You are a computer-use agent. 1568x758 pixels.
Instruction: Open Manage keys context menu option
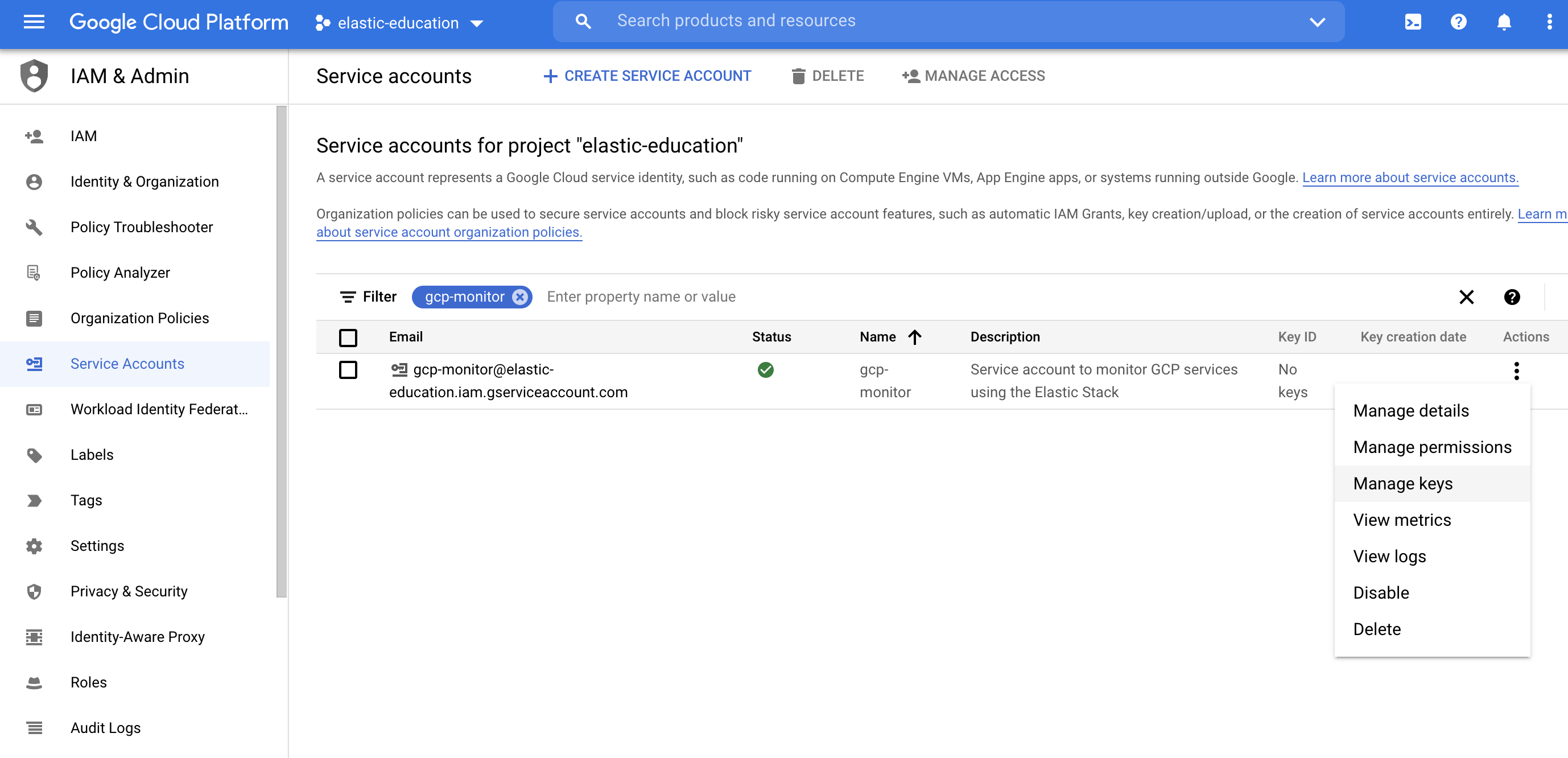[1402, 483]
